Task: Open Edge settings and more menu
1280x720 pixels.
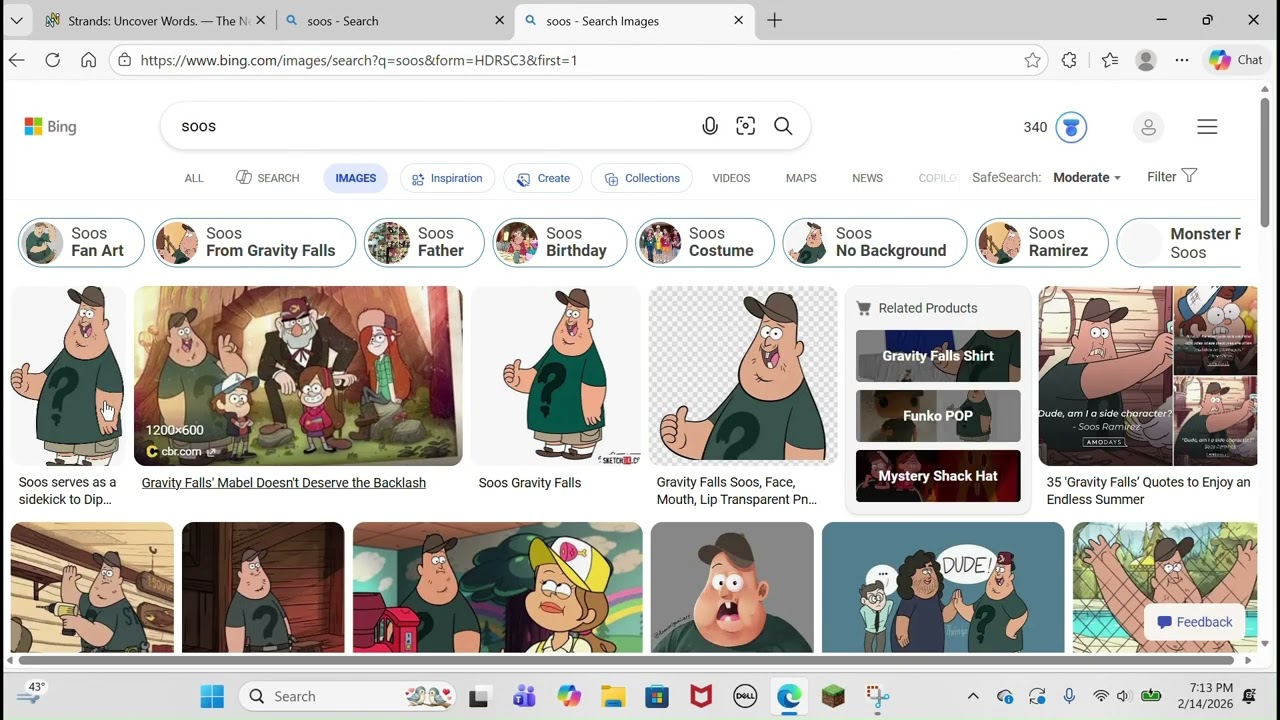Action: click(1182, 60)
